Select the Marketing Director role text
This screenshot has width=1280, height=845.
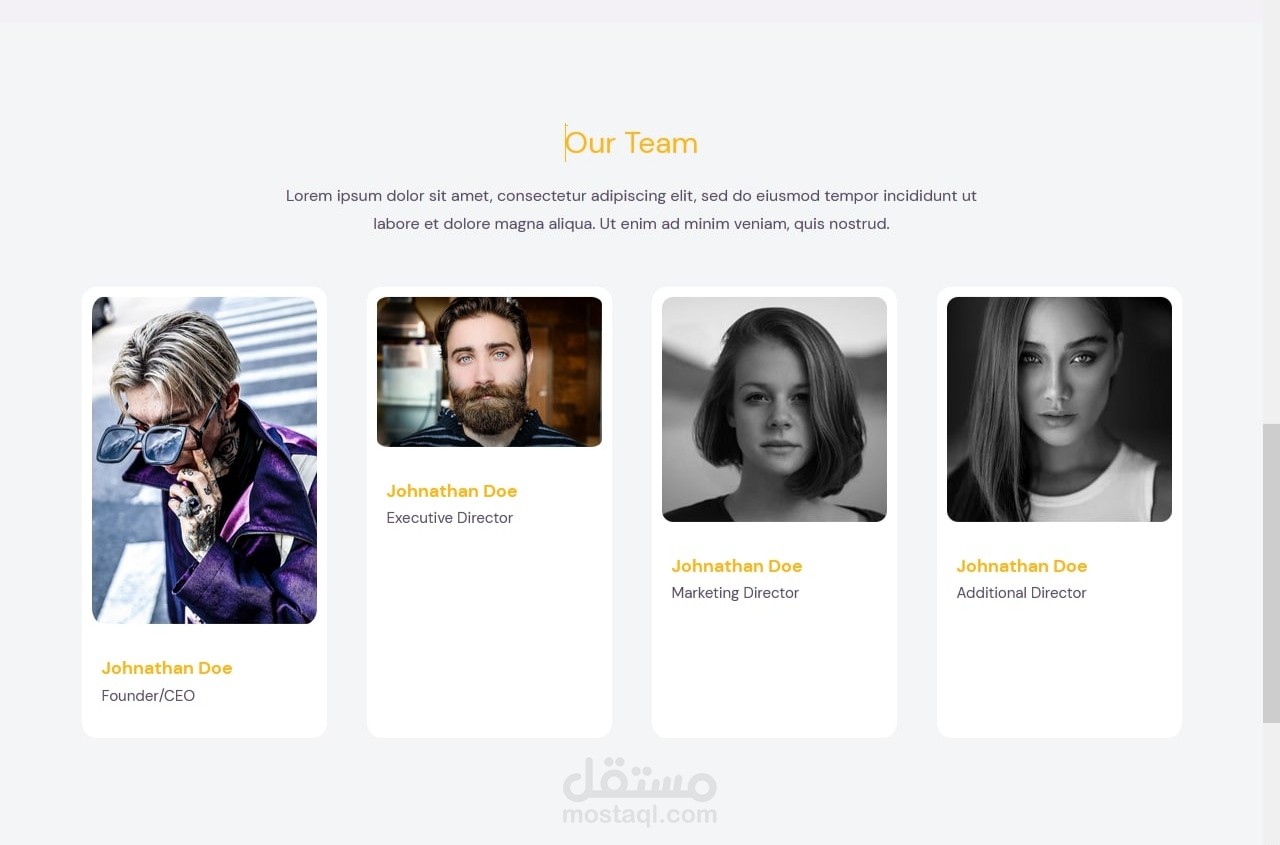pyautogui.click(x=735, y=593)
